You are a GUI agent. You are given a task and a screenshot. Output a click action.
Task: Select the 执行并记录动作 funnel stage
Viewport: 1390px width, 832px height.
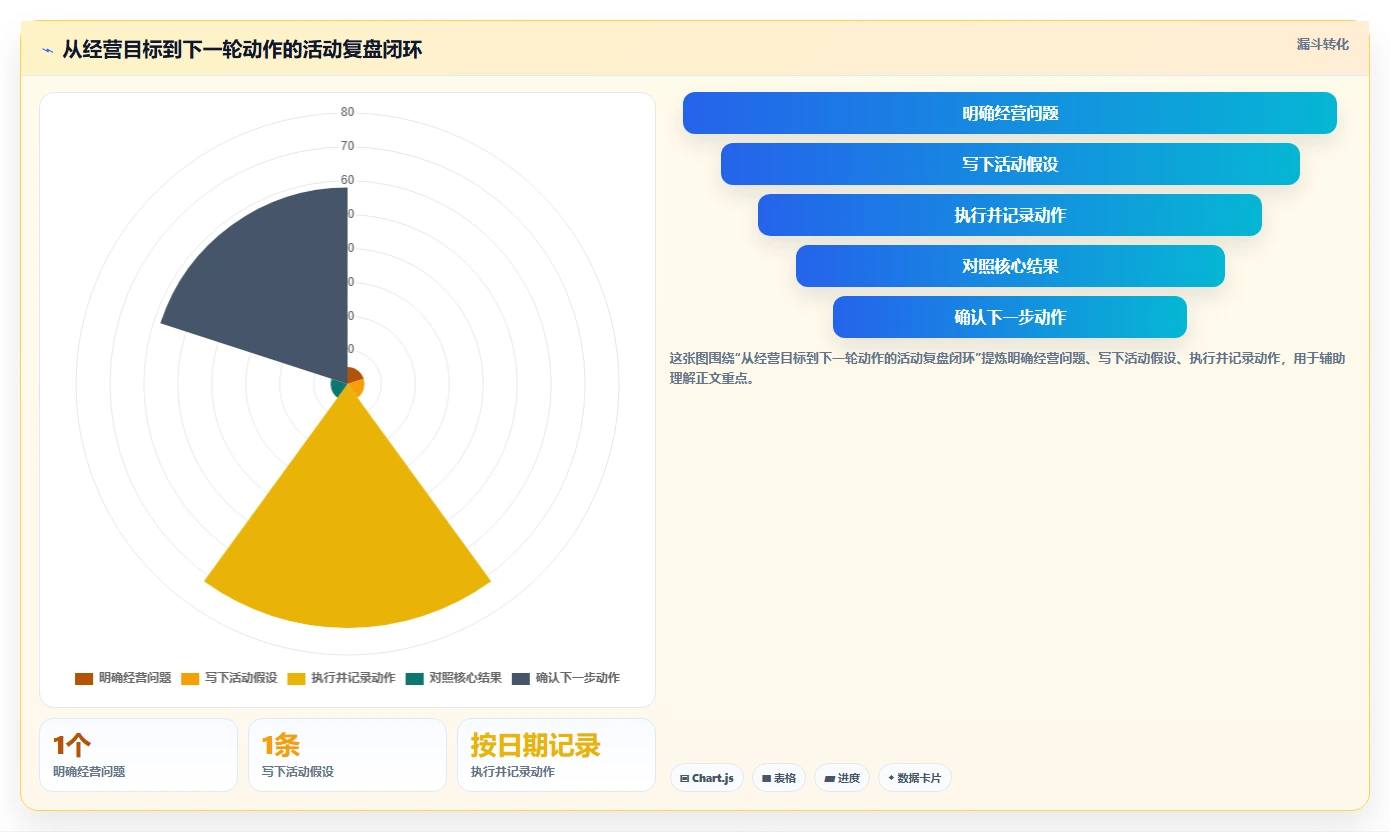1010,215
